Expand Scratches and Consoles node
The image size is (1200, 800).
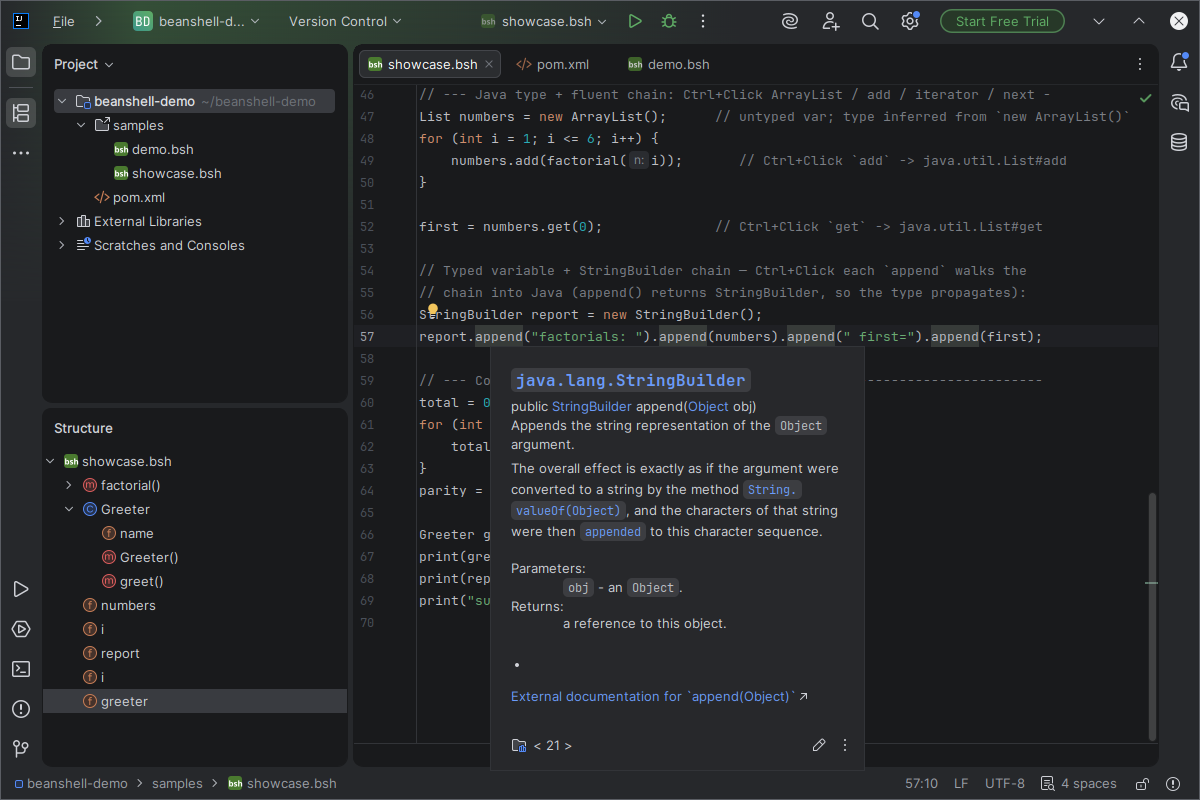tap(62, 245)
